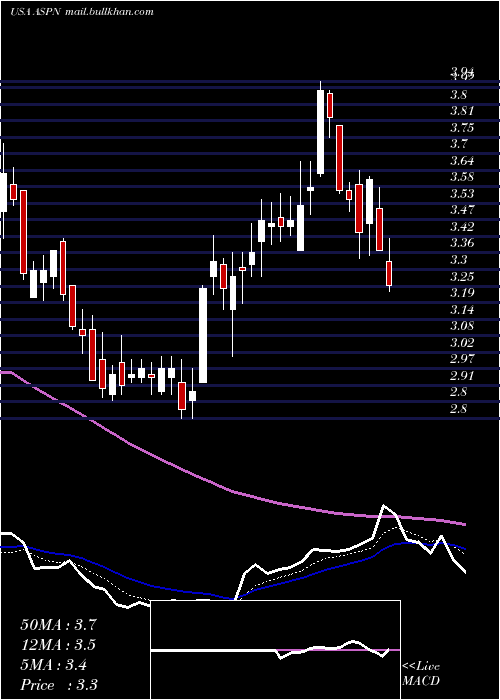Click the 3.58 price axis label
Image resolution: width=500 pixels, height=700 pixels.
(x=462, y=177)
